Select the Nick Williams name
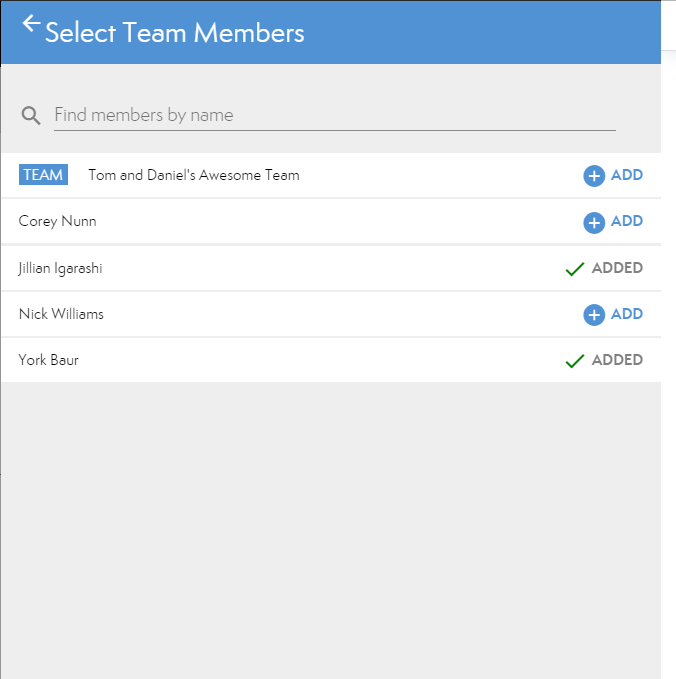Viewport: 676px width, 679px height. [x=61, y=314]
